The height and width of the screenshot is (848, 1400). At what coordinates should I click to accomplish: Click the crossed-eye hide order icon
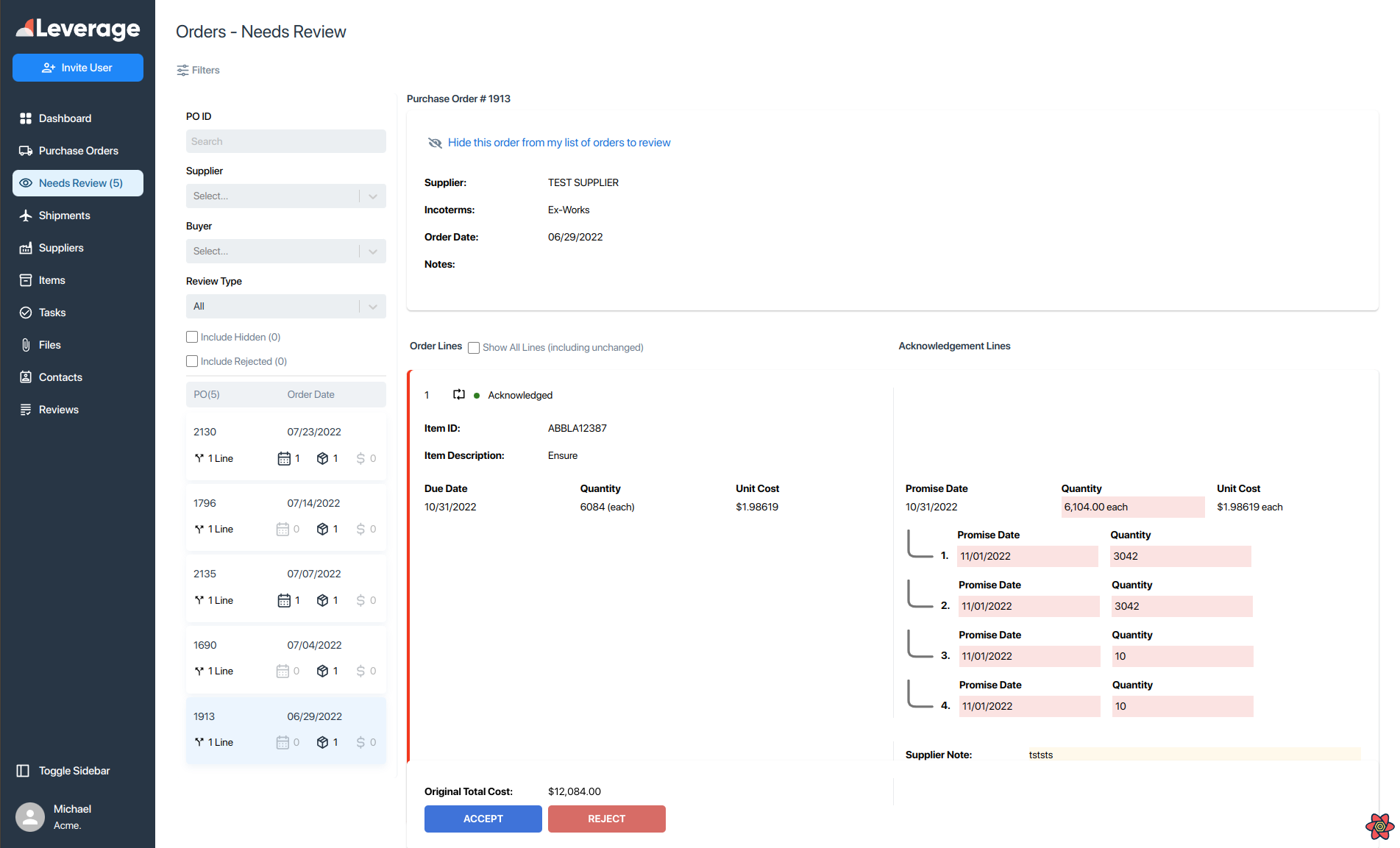(435, 143)
